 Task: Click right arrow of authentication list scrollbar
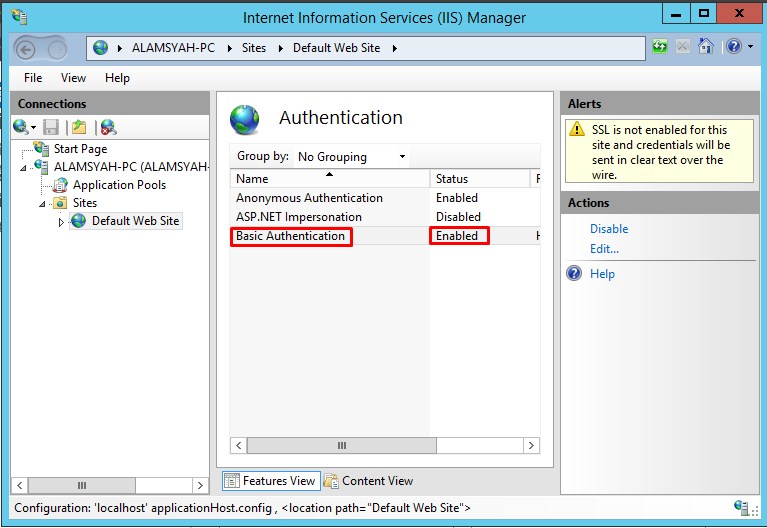(531, 445)
